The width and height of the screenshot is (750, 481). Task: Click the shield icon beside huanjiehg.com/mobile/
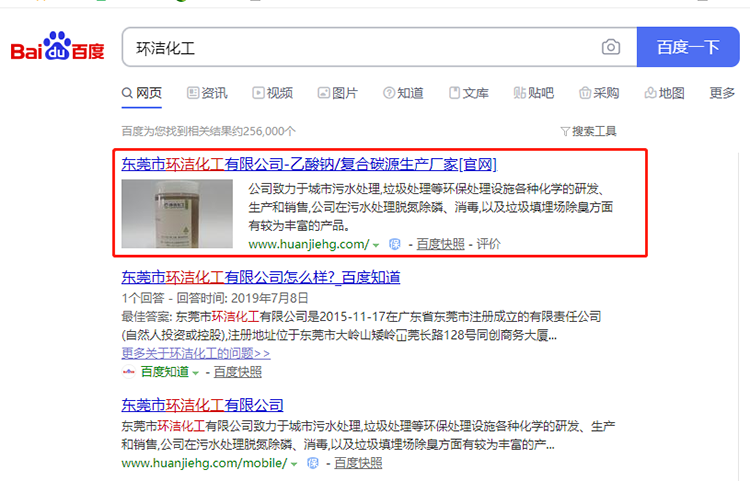click(313, 464)
